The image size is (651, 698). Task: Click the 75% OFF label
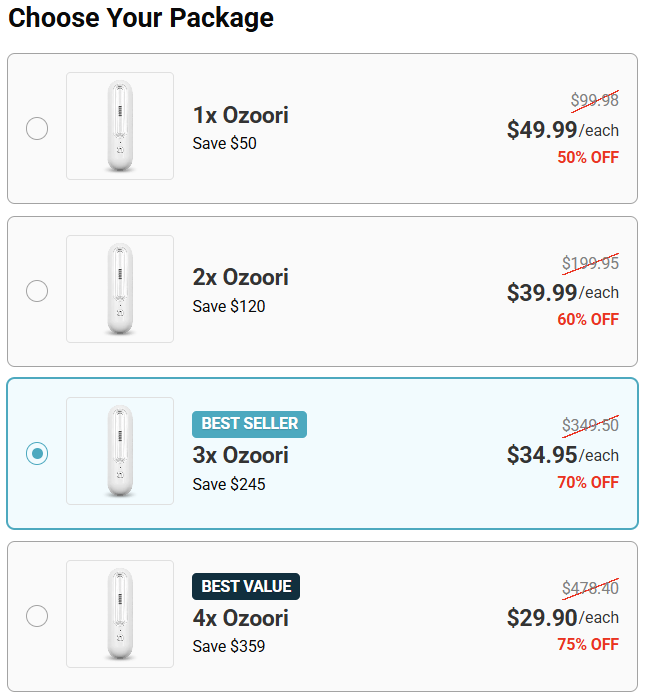pos(588,645)
